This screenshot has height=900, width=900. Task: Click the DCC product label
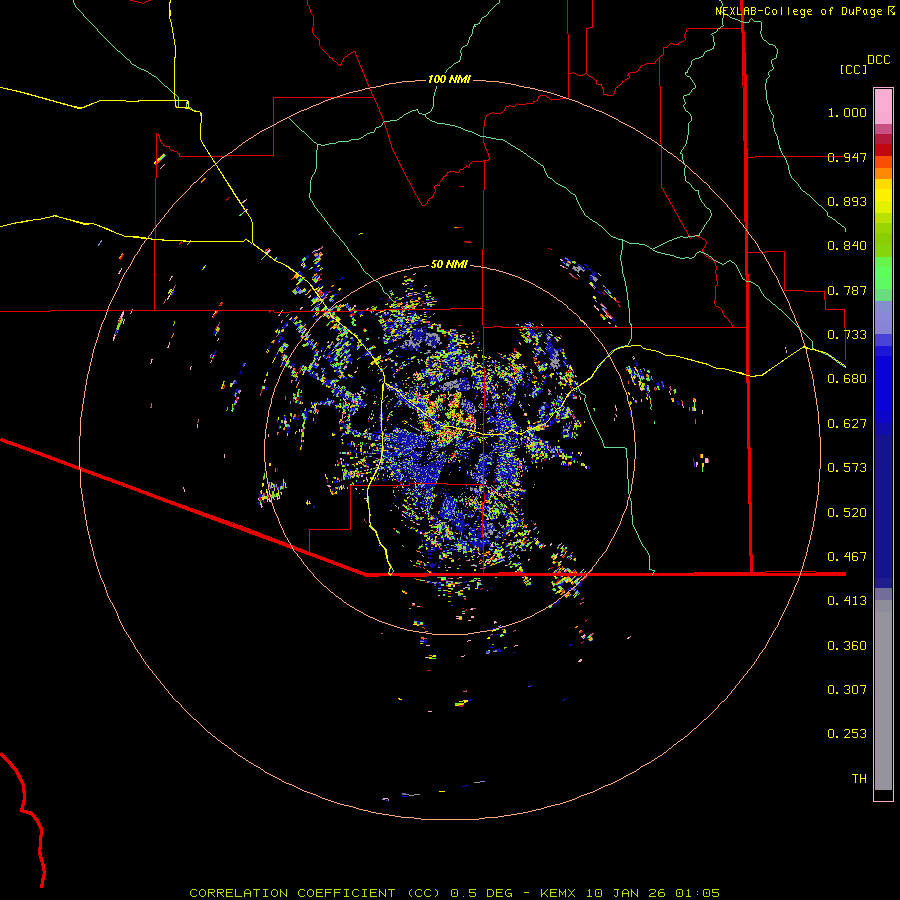879,60
